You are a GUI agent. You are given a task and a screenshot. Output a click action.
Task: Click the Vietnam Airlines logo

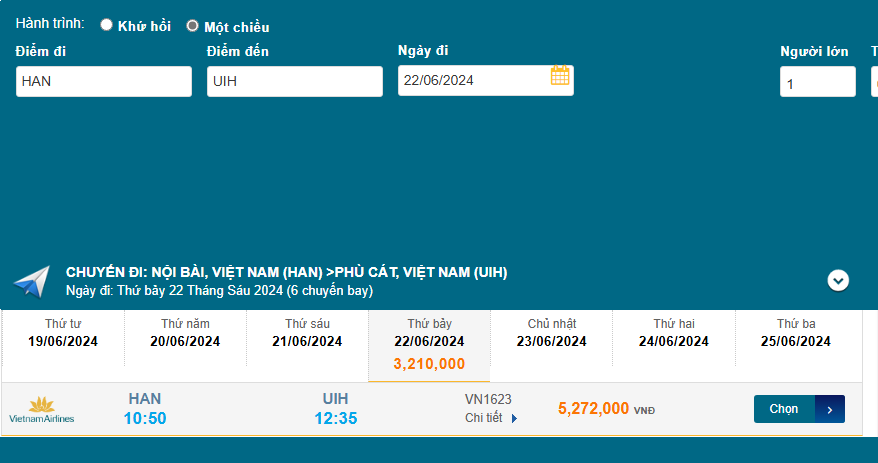click(x=41, y=410)
